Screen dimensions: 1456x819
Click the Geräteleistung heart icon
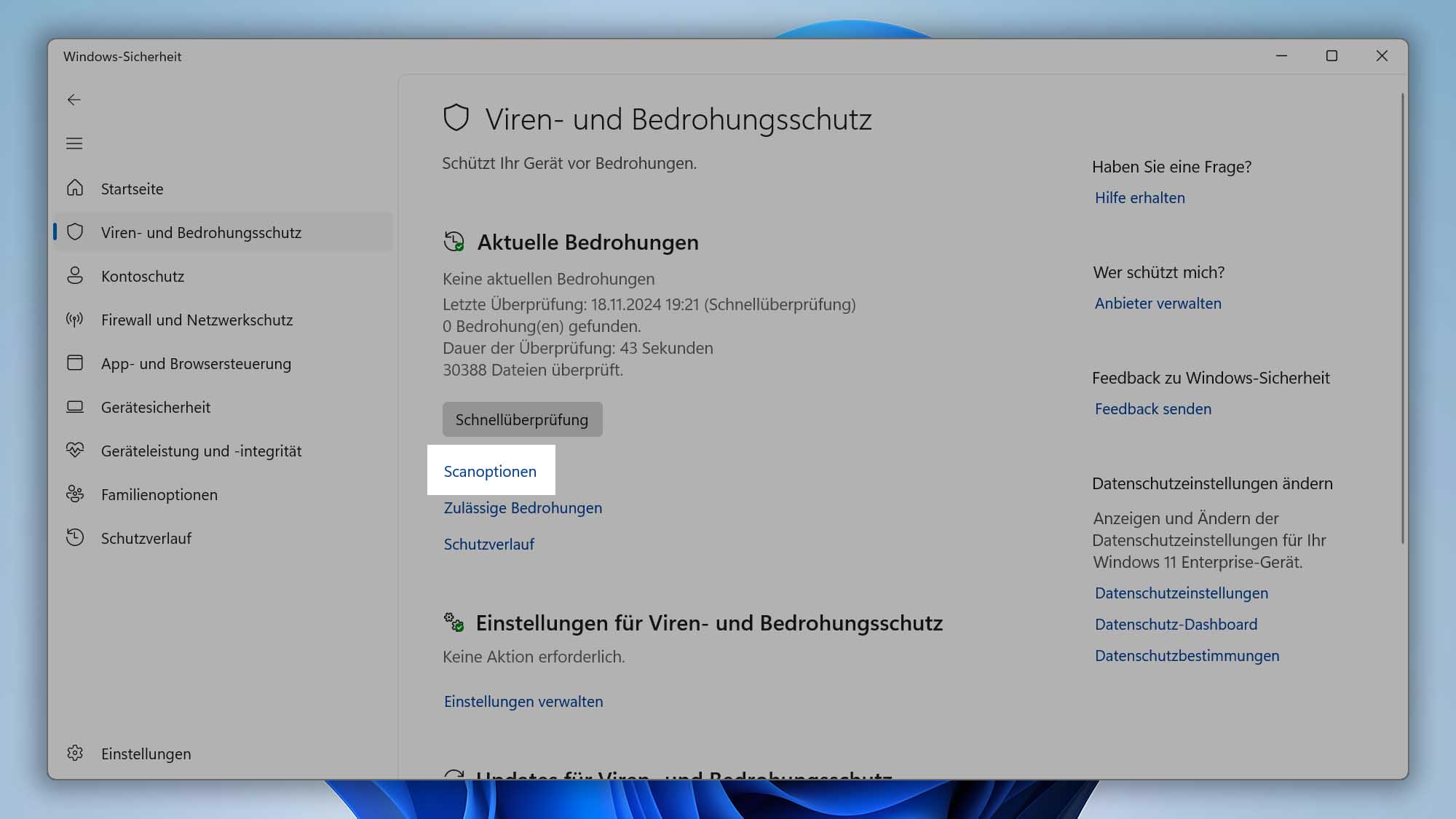click(75, 451)
